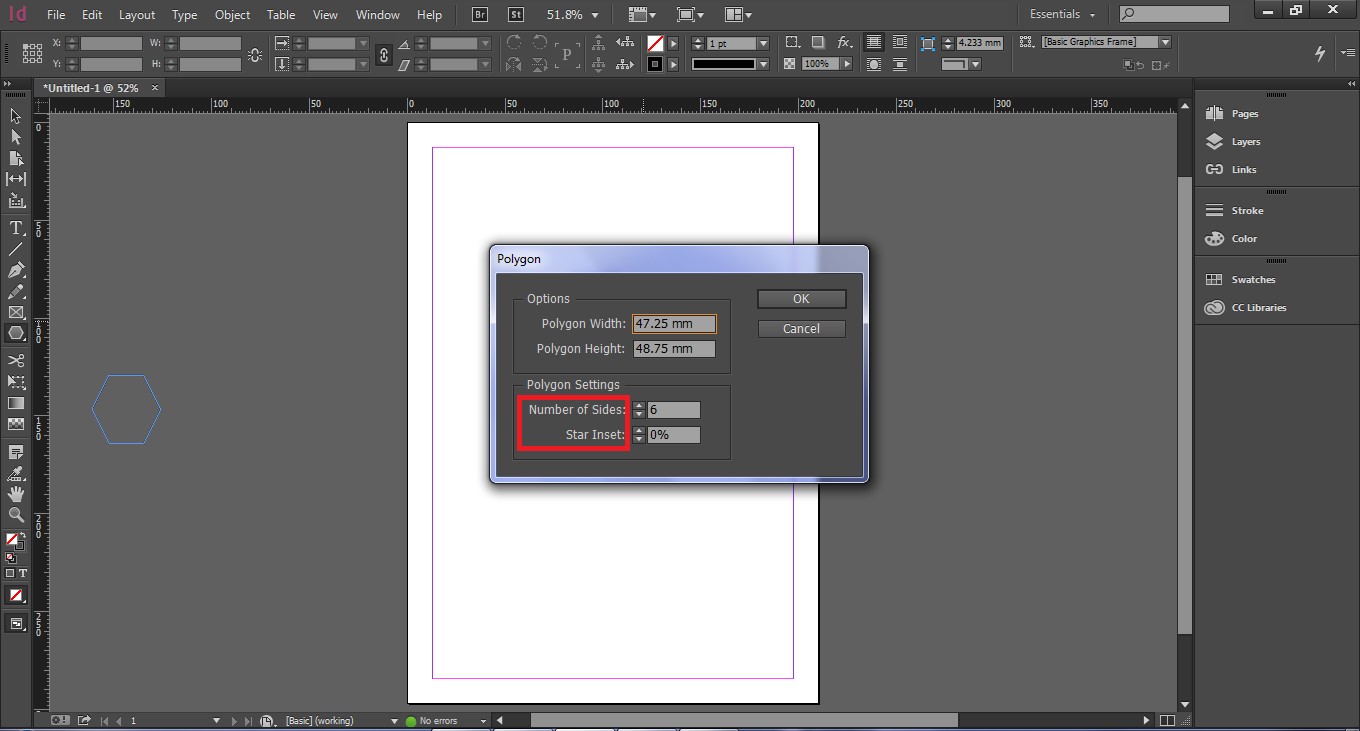The image size is (1360, 731).
Task: Click the Star Inset field
Action: point(674,435)
